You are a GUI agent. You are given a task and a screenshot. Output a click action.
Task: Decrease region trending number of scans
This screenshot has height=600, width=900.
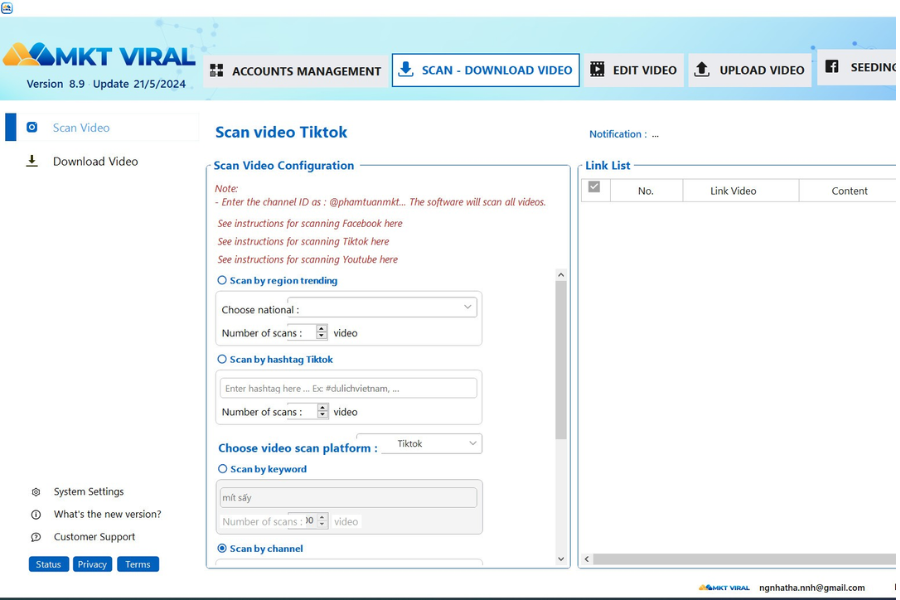(x=321, y=336)
